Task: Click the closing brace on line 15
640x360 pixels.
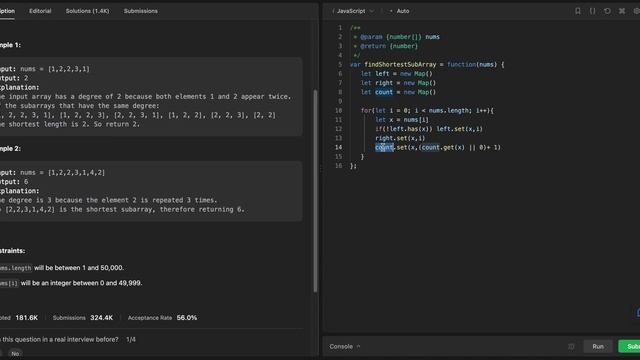Action: tap(362, 157)
